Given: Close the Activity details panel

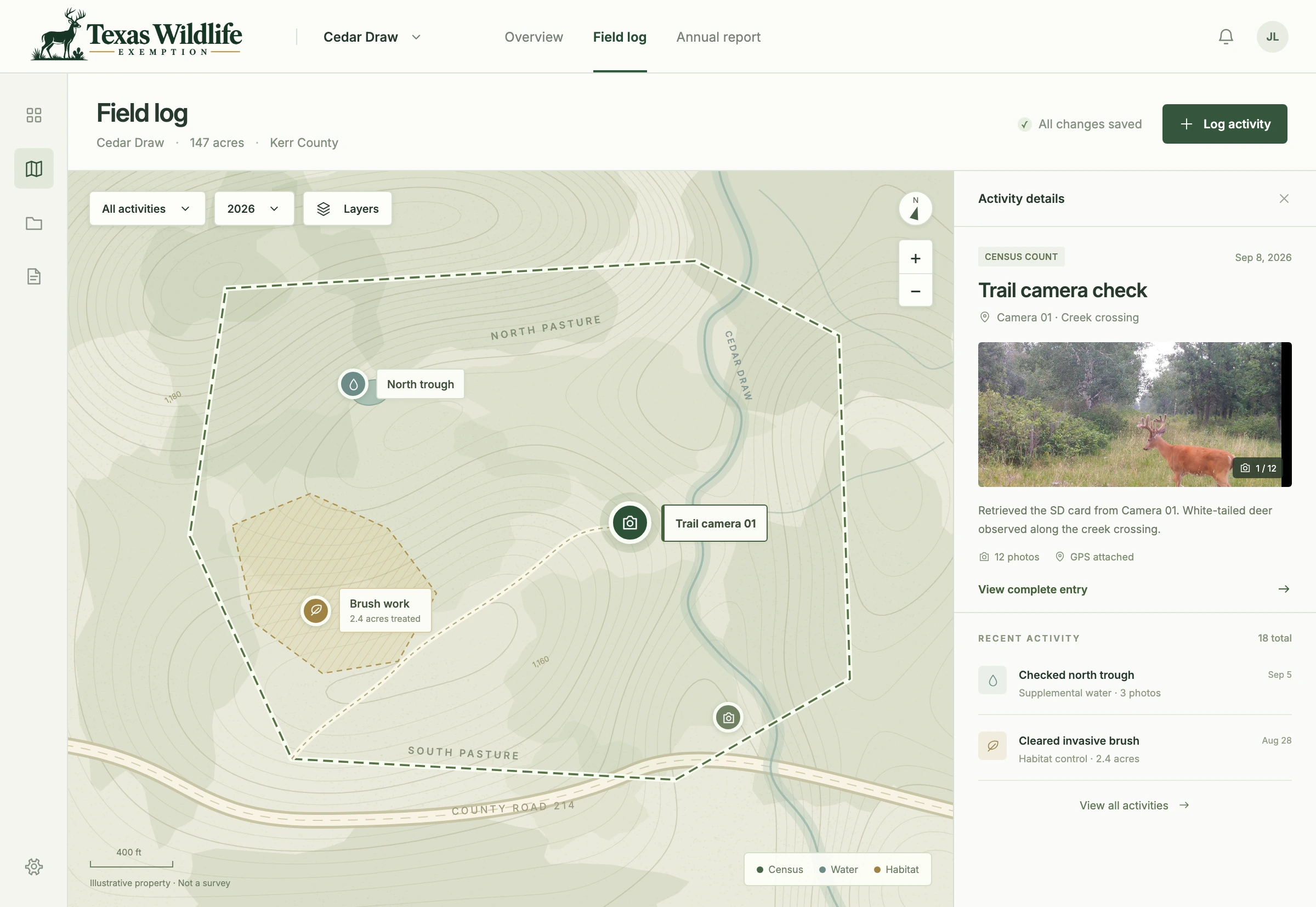Looking at the screenshot, I should (x=1284, y=199).
